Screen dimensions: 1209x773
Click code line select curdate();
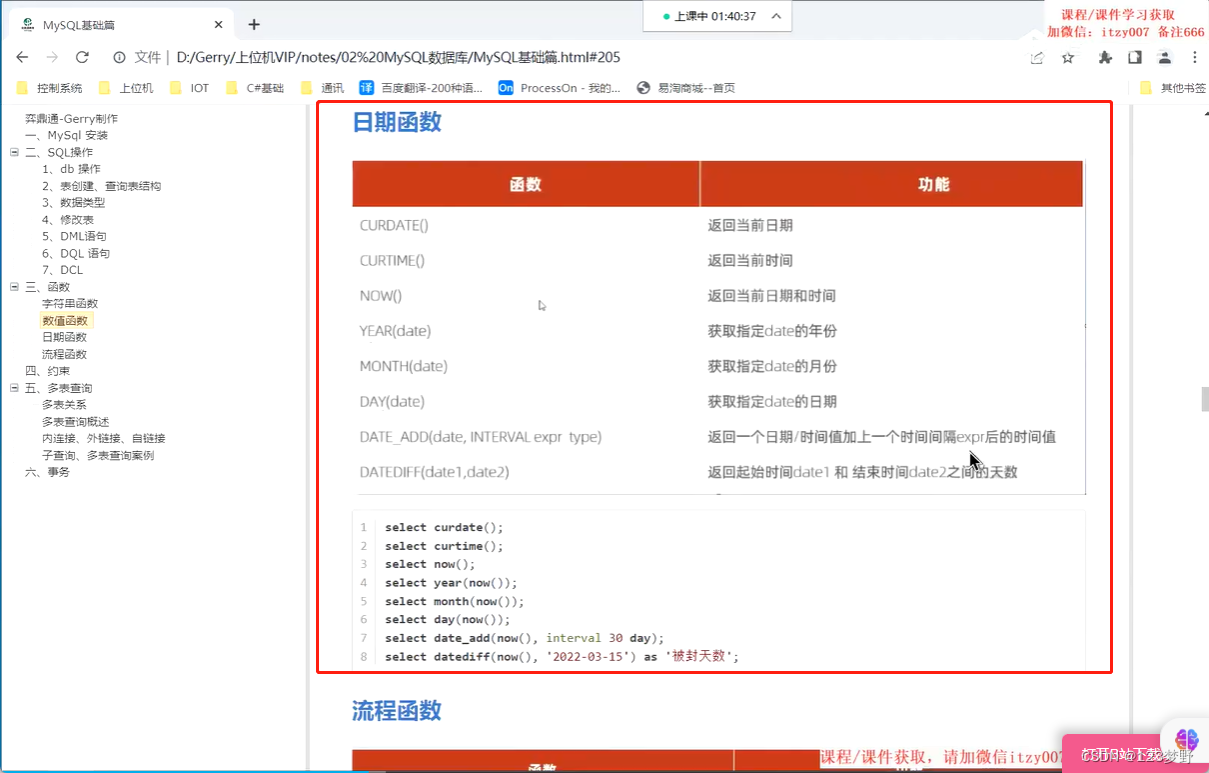coord(444,527)
